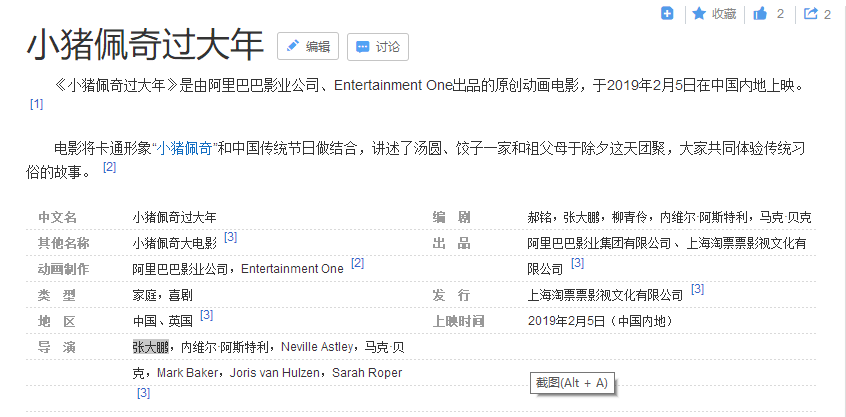The width and height of the screenshot is (846, 417).
Task: Click the 截图(Alt + A) tooltip
Action: click(x=572, y=383)
